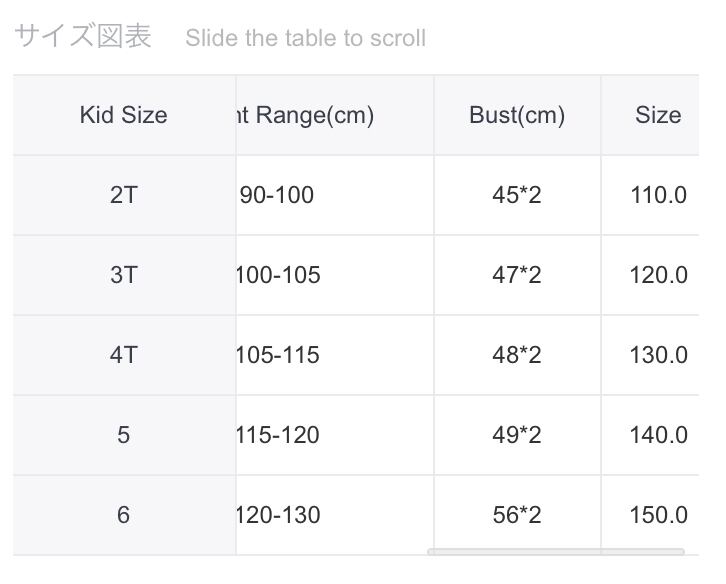Viewport: 726px width, 584px height.
Task: Select the kid size 5 cell
Action: pos(124,435)
